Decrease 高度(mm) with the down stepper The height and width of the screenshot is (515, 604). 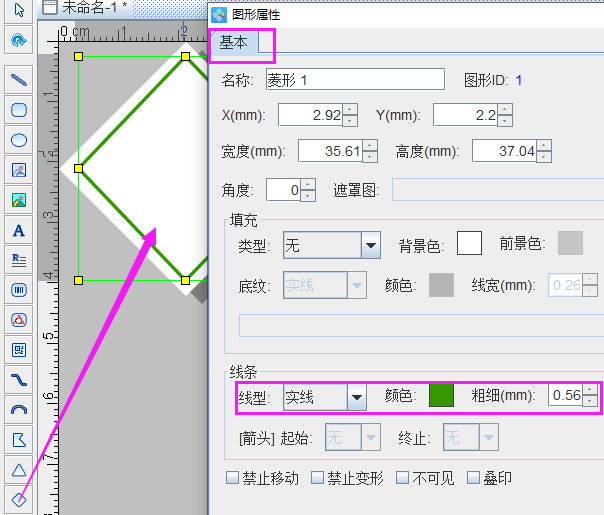(544, 157)
